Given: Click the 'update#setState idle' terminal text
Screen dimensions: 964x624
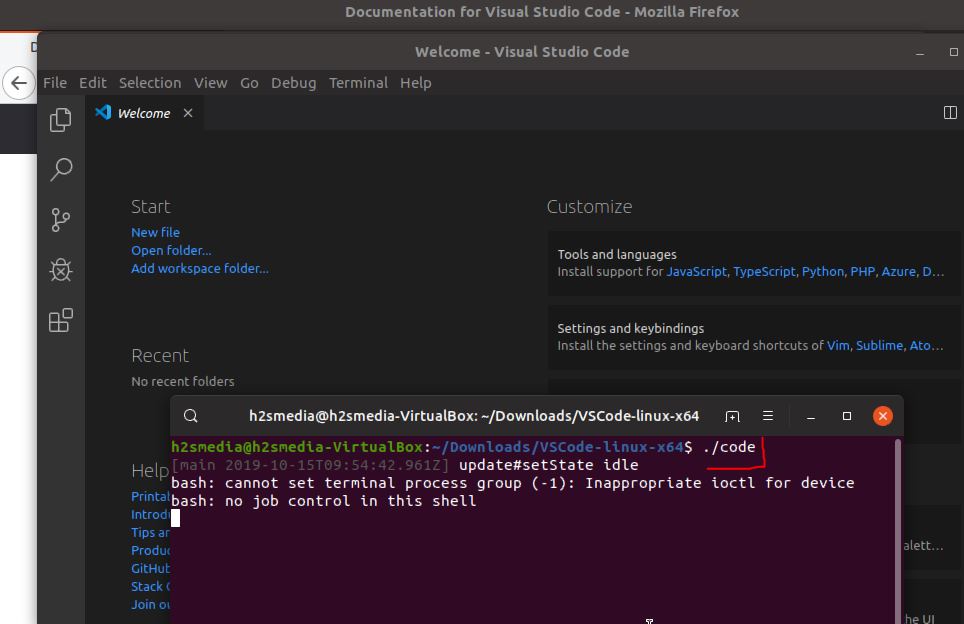Looking at the screenshot, I should click(548, 465).
